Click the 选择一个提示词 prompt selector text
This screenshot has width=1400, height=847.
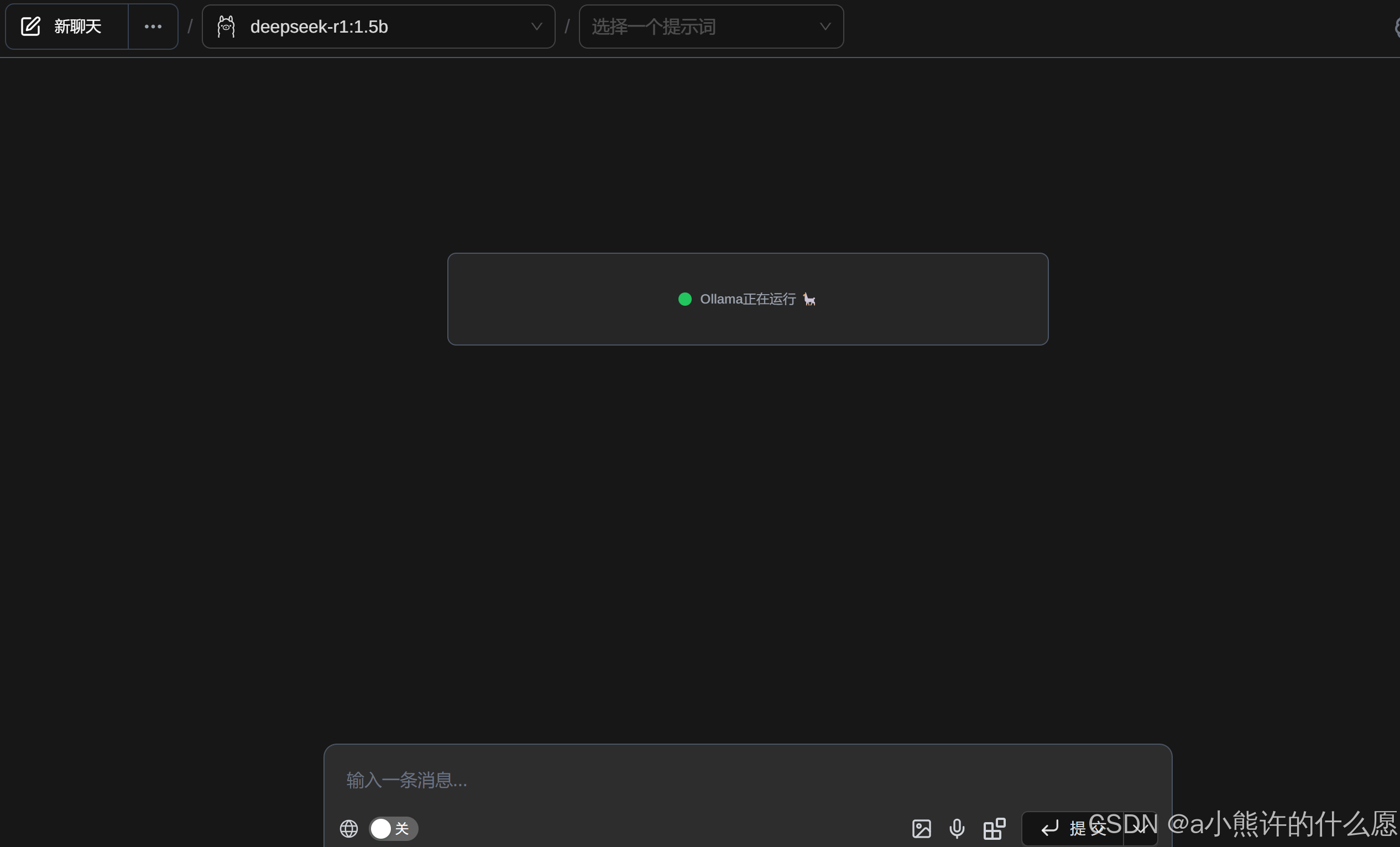point(654,27)
